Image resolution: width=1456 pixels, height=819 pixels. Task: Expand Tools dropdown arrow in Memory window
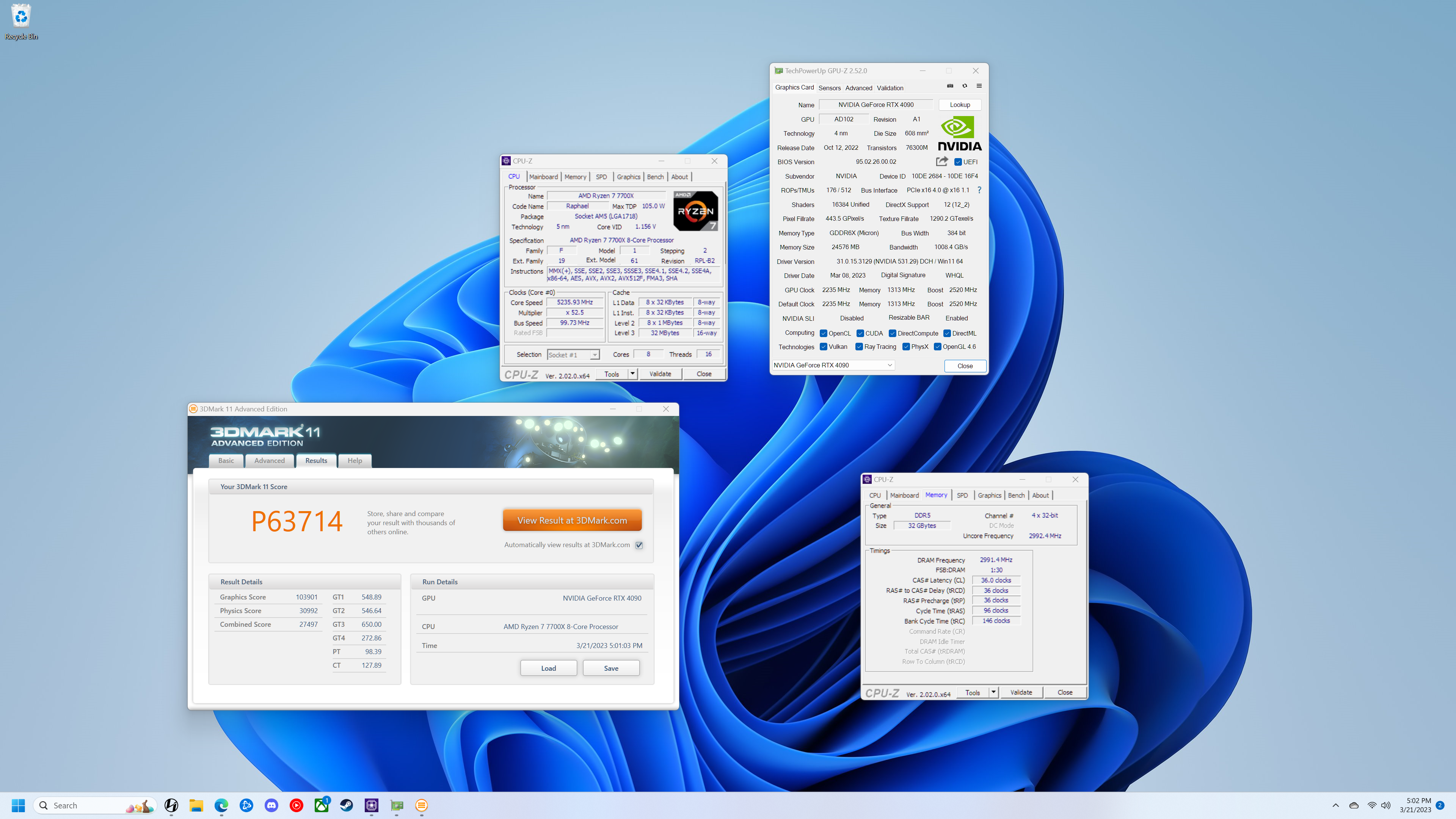click(x=993, y=692)
